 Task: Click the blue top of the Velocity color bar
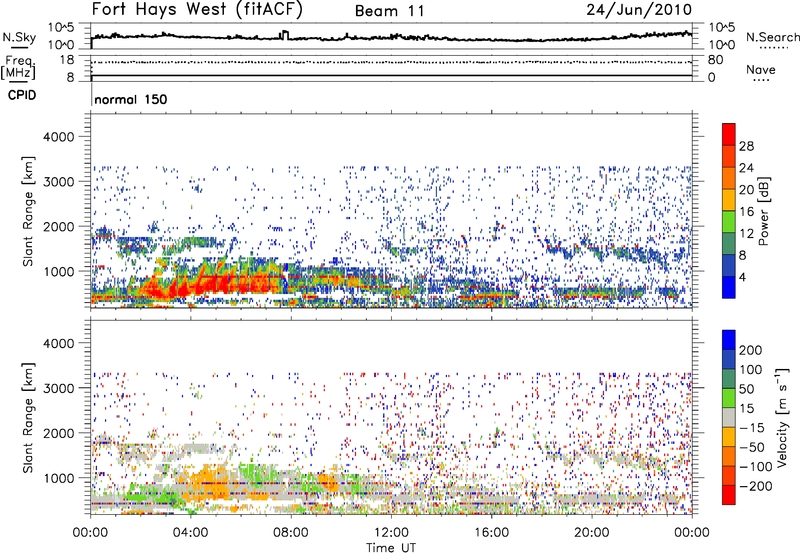(x=729, y=340)
